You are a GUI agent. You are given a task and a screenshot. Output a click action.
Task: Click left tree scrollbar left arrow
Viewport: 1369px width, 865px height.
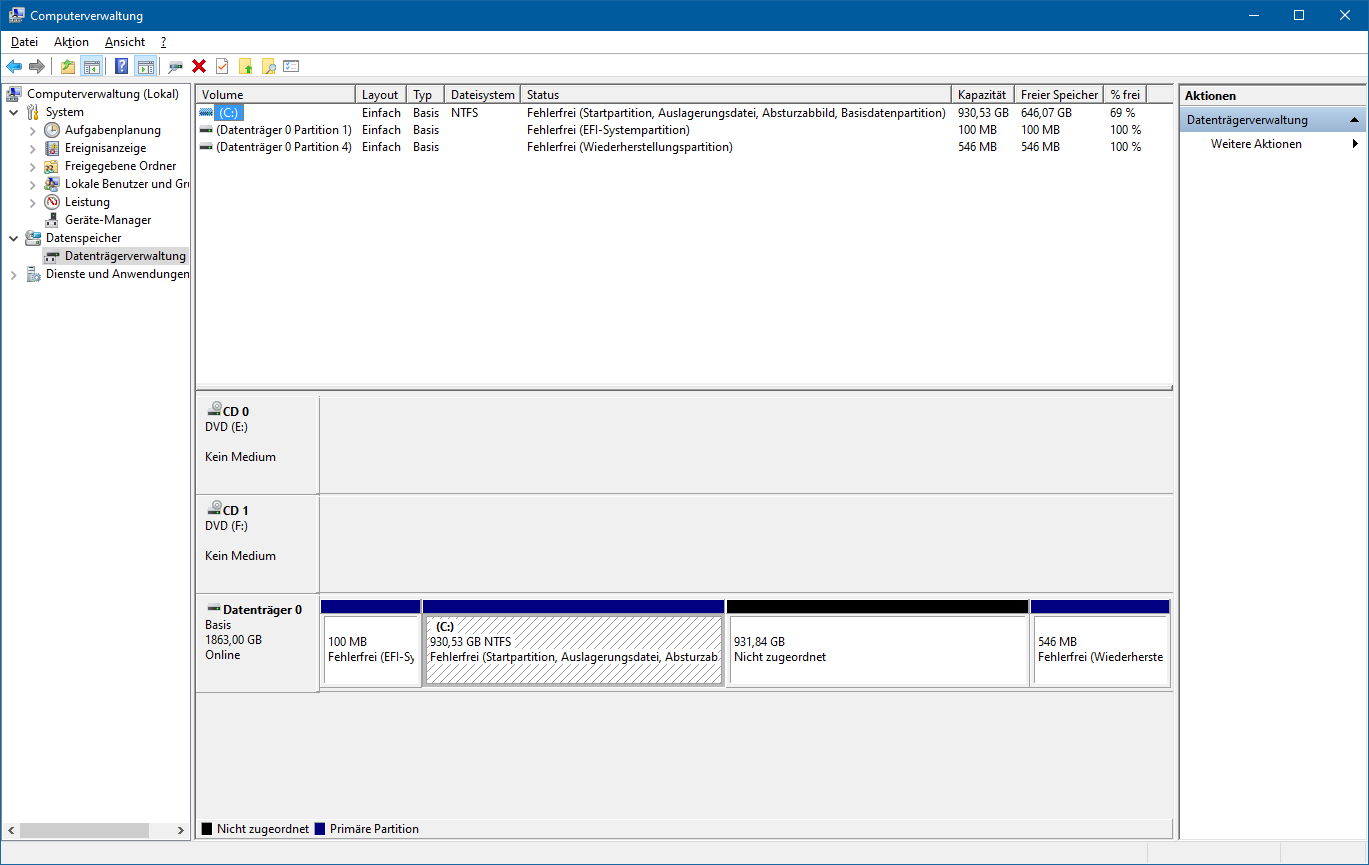tap(11, 830)
